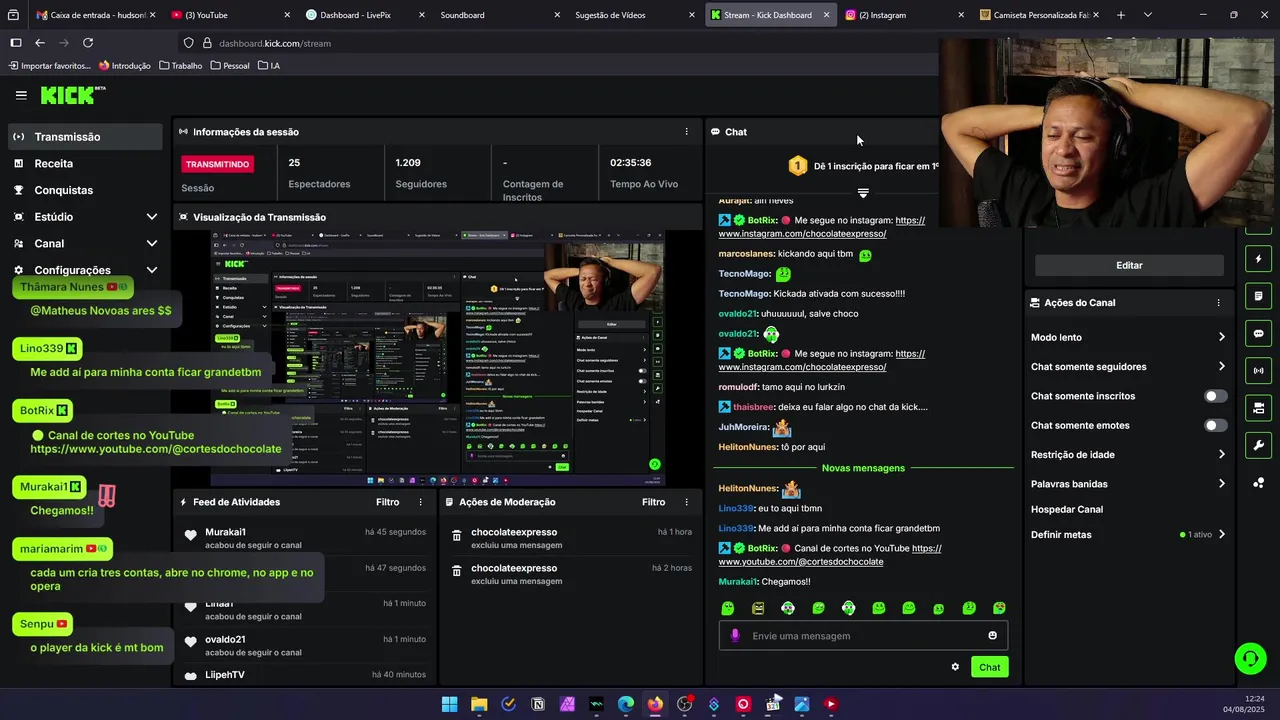Reload the page
This screenshot has height=720, width=1280.
point(88,43)
